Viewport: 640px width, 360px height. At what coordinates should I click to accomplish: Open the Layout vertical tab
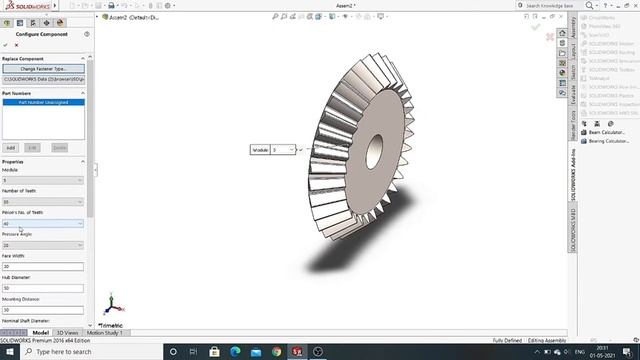(x=573, y=51)
